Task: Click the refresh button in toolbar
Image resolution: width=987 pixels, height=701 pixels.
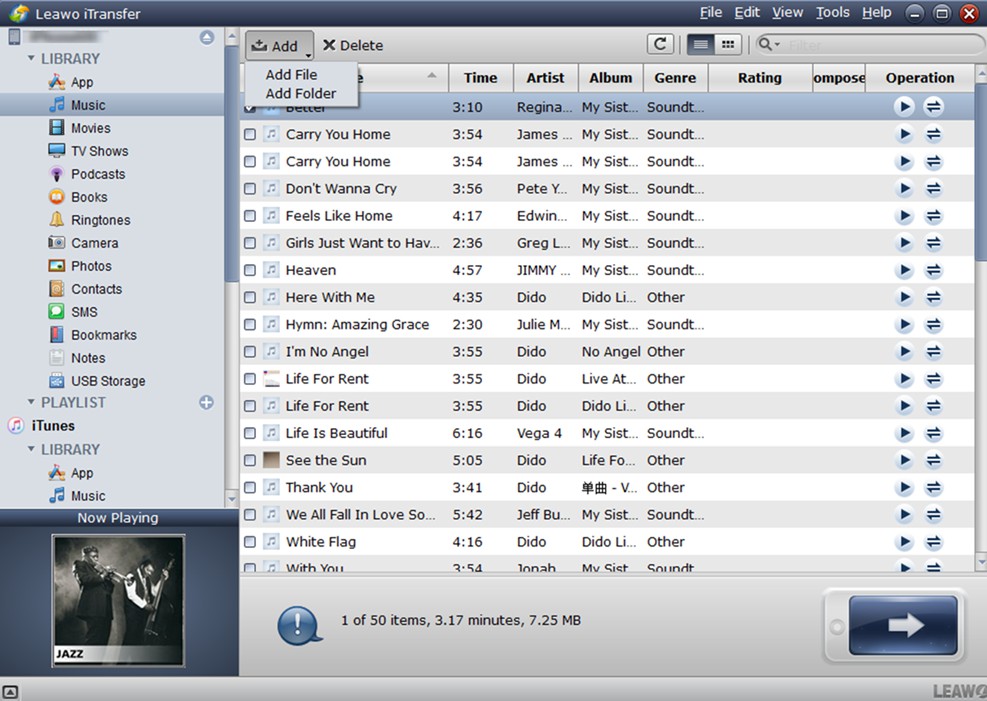Action: (660, 45)
